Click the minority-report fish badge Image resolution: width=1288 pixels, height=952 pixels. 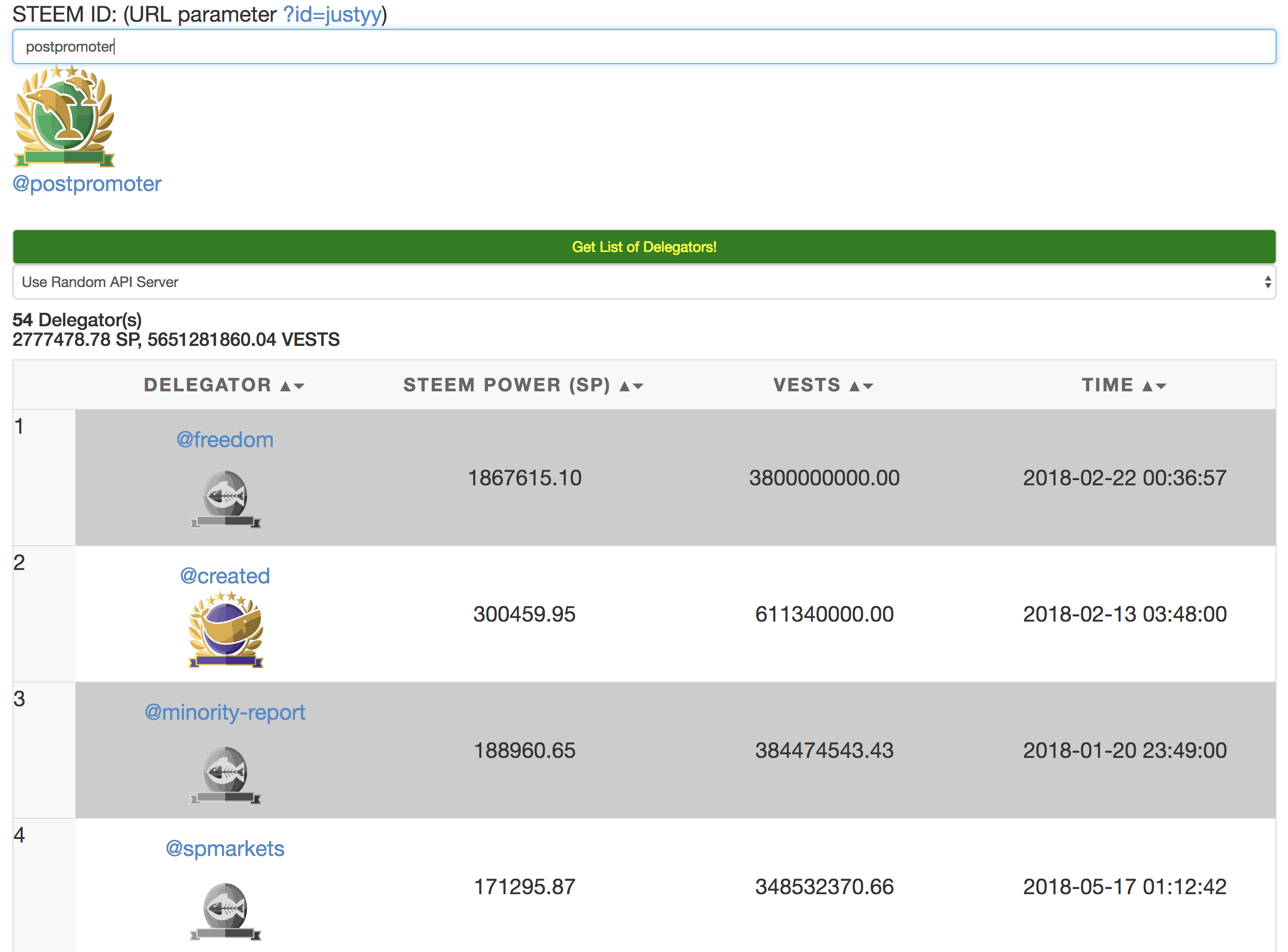[x=226, y=775]
